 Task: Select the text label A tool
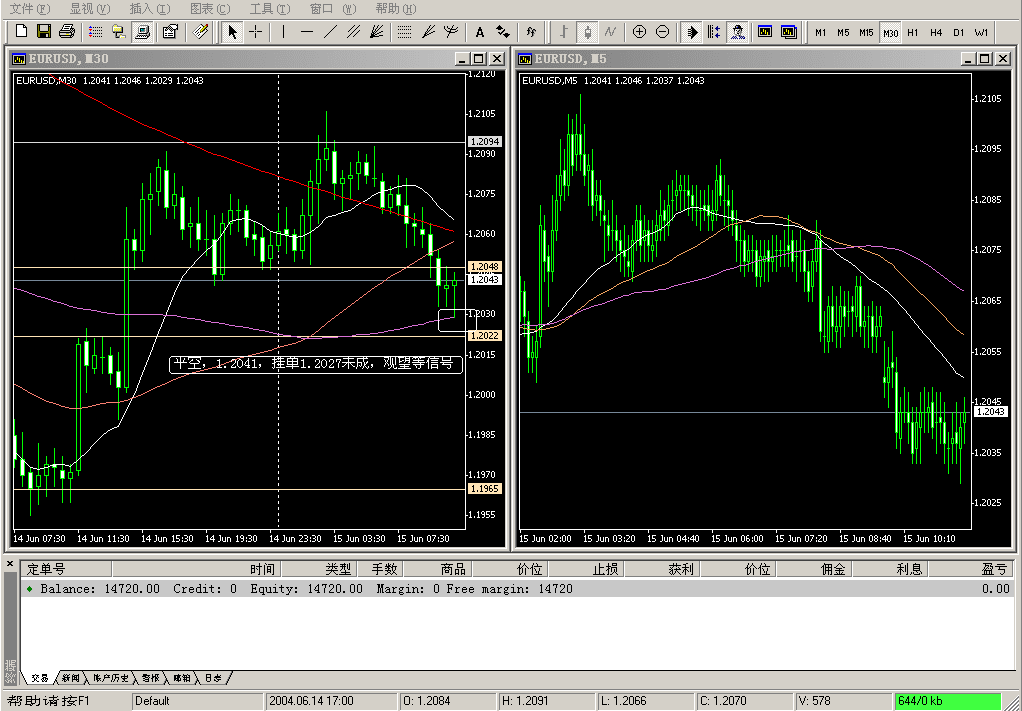tap(480, 31)
